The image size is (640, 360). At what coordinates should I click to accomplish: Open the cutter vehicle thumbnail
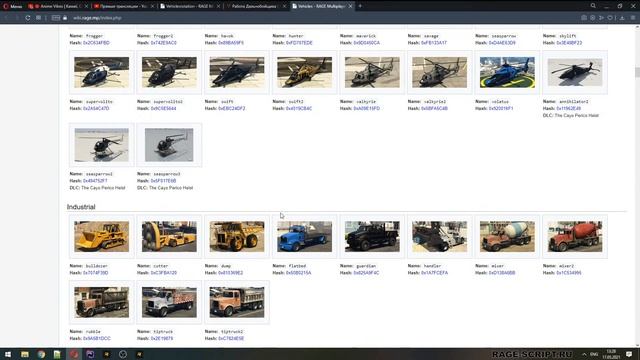click(169, 237)
